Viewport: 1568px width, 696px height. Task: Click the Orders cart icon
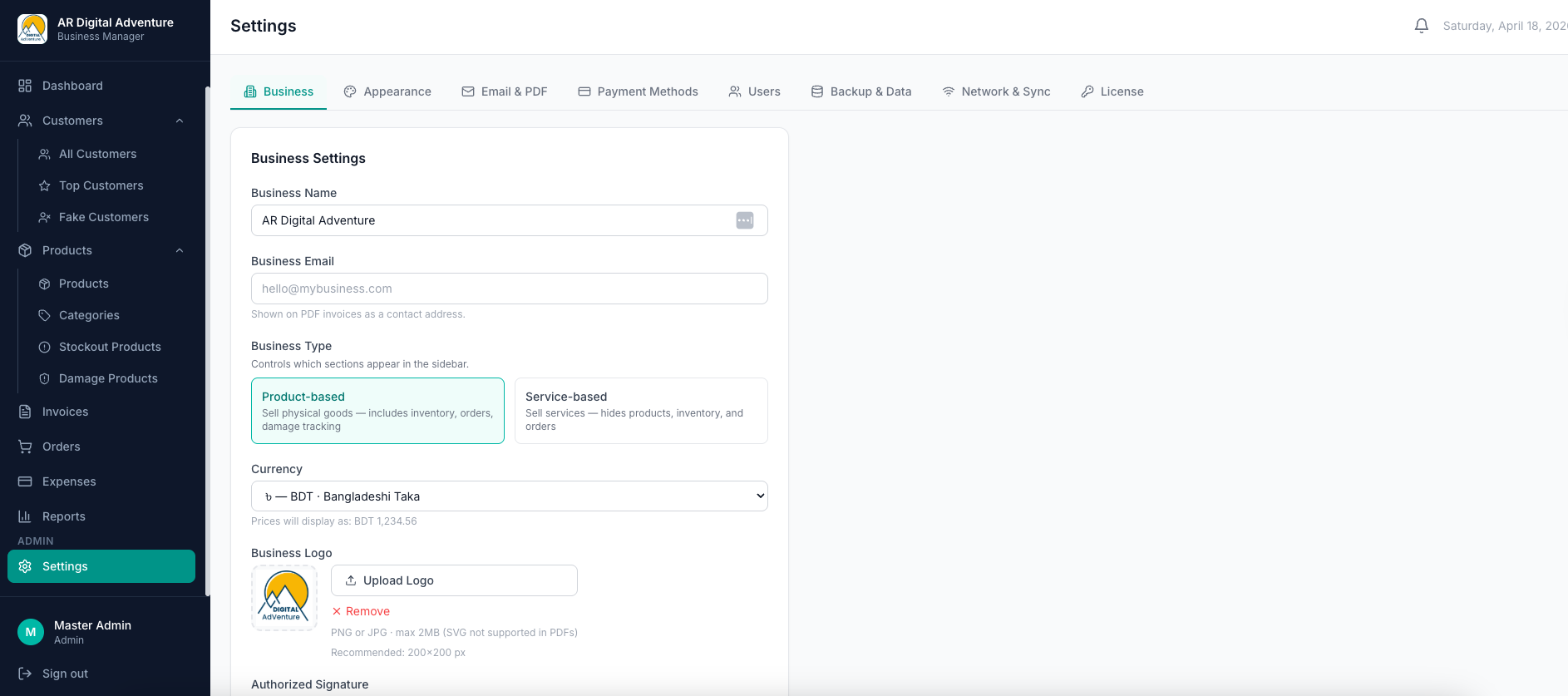pos(25,447)
